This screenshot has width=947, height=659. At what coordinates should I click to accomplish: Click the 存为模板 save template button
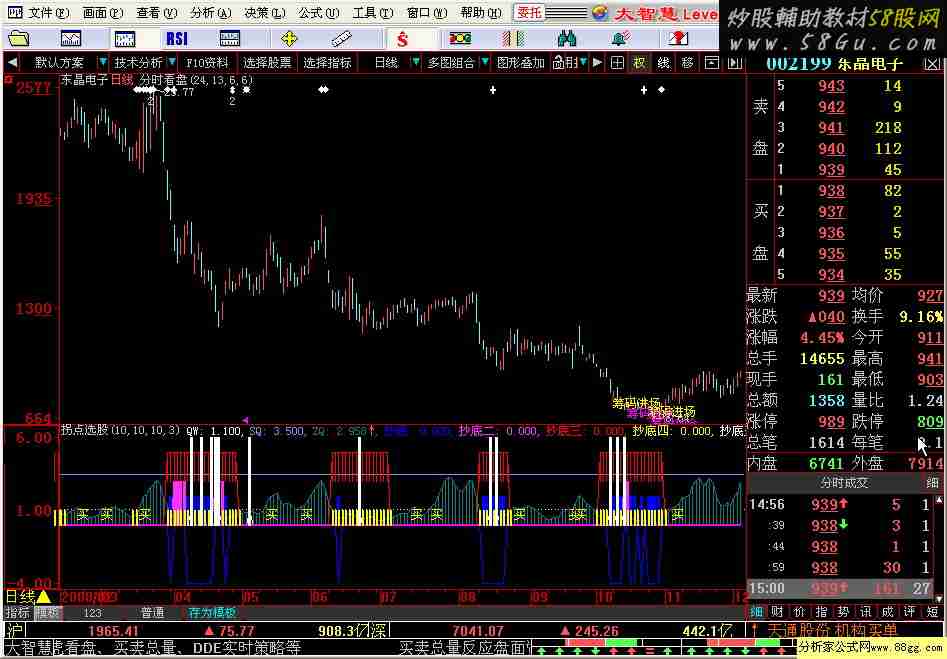point(212,612)
